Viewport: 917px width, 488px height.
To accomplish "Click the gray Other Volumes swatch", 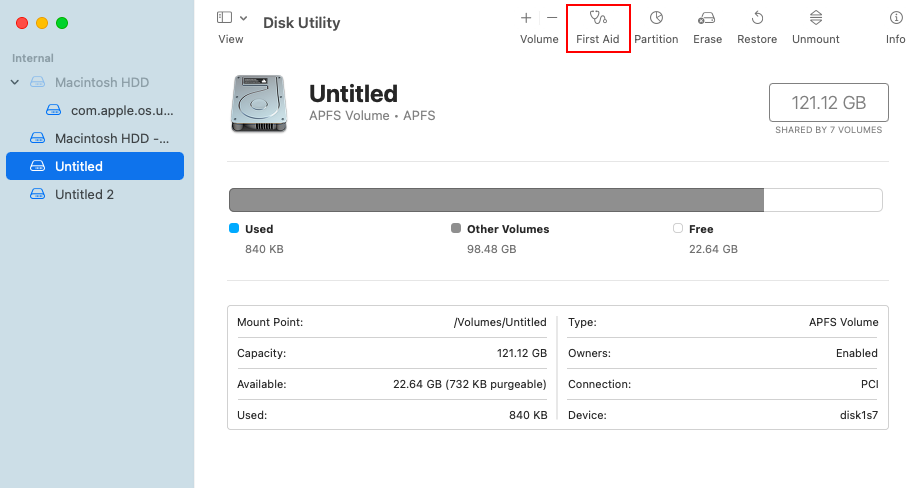I will pyautogui.click(x=456, y=228).
